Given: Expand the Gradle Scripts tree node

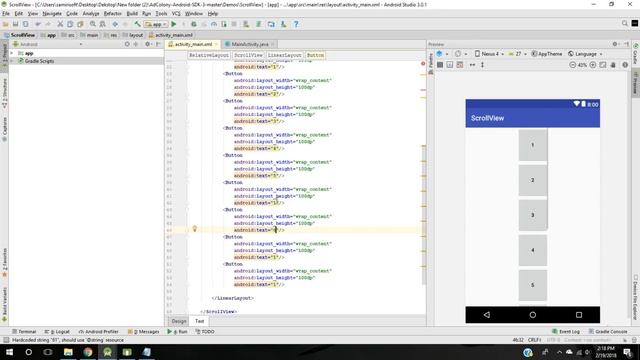Looking at the screenshot, I should [x=12, y=61].
